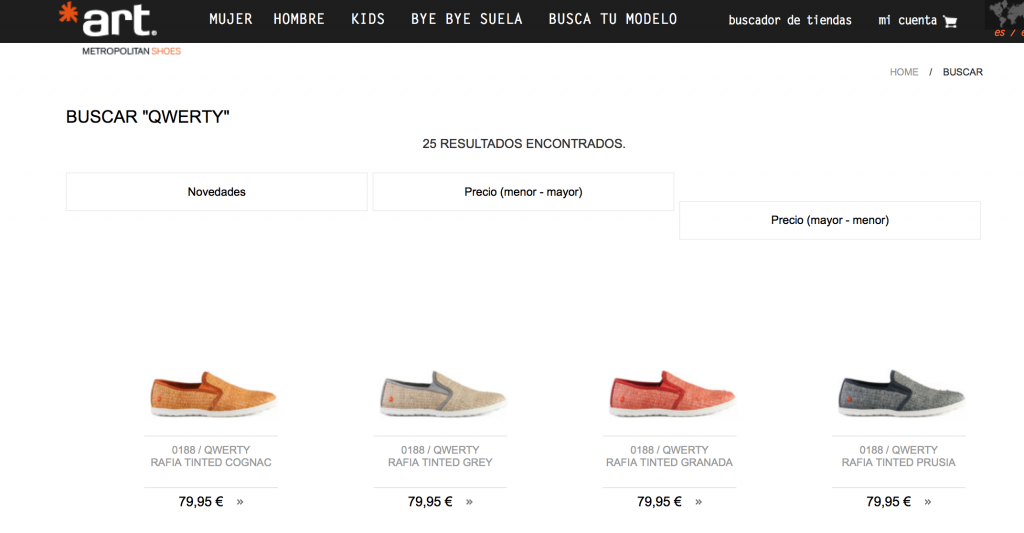Click the arrow next to Grey price
This screenshot has height=533, width=1024.
[x=469, y=502]
